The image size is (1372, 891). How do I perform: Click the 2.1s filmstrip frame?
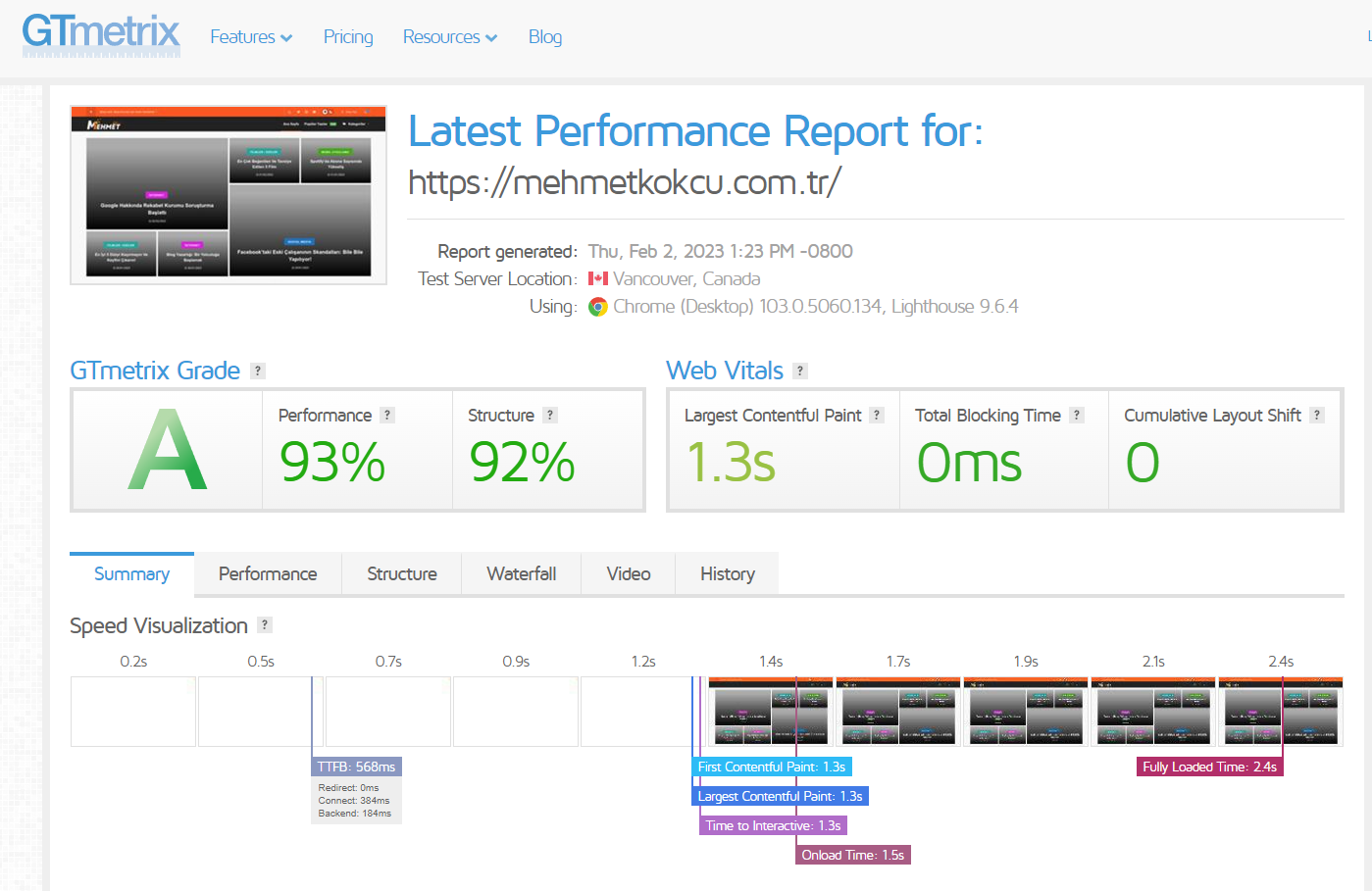[x=1153, y=712]
